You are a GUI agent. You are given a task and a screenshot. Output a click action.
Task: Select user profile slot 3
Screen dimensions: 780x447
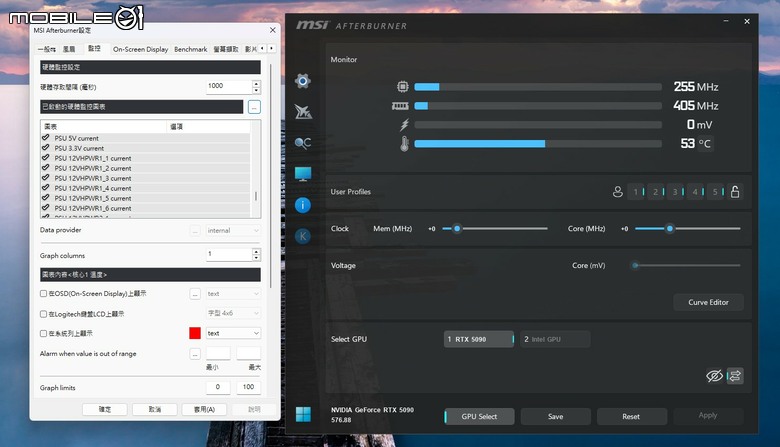coord(676,192)
